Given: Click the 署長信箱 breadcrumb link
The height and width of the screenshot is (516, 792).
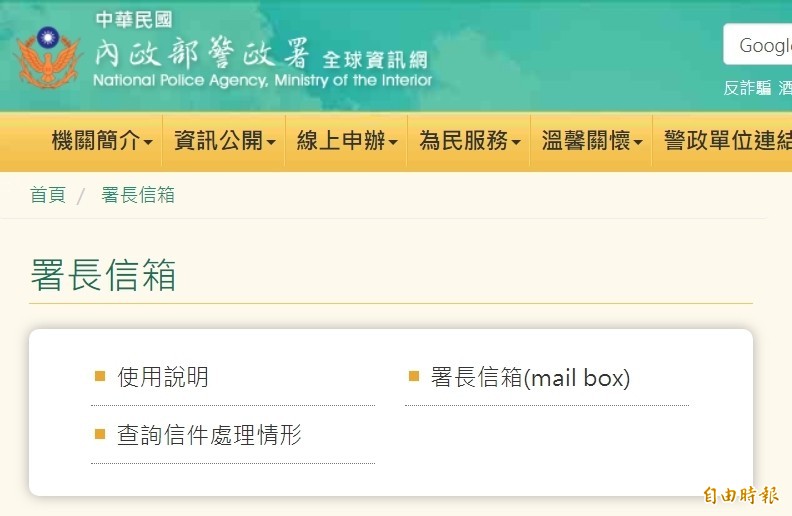Looking at the screenshot, I should [x=138, y=195].
